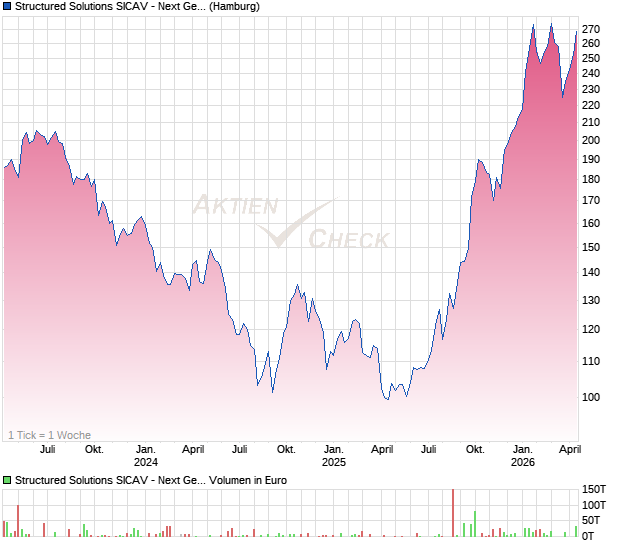Click the 2025 year label on time axis
Viewport: 620px width, 546px height.
coord(334,462)
